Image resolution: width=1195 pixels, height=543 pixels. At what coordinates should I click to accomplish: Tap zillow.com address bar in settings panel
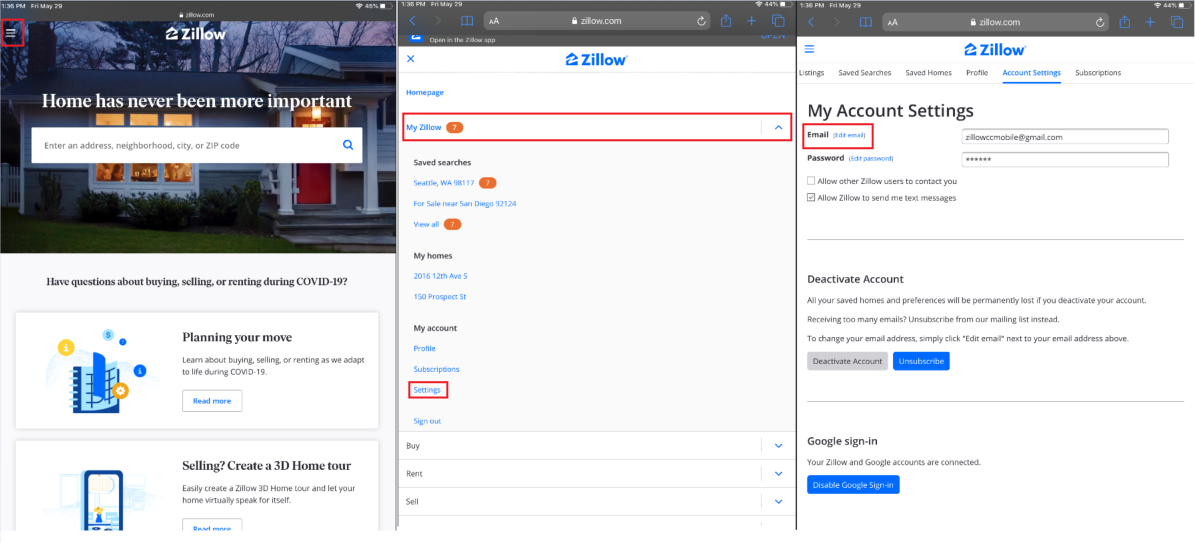tap(996, 22)
